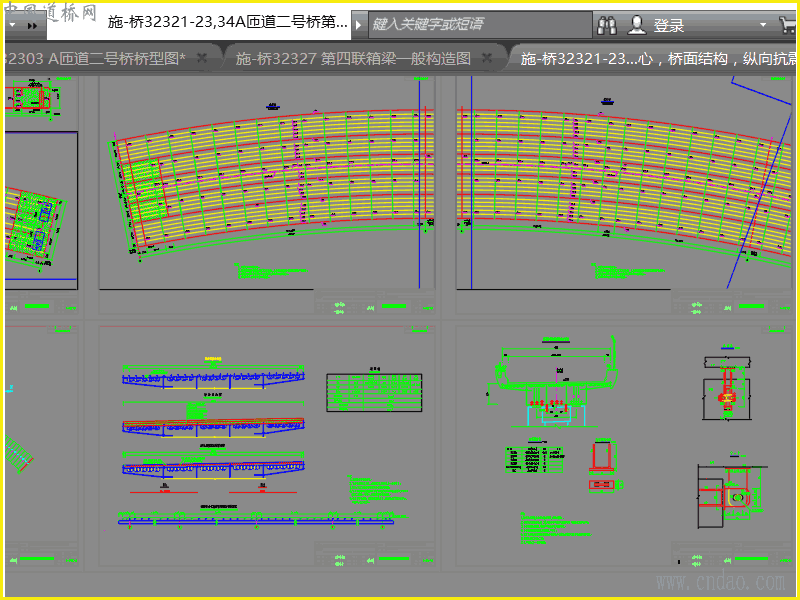Select the box girder cross-section drawing

554,382
